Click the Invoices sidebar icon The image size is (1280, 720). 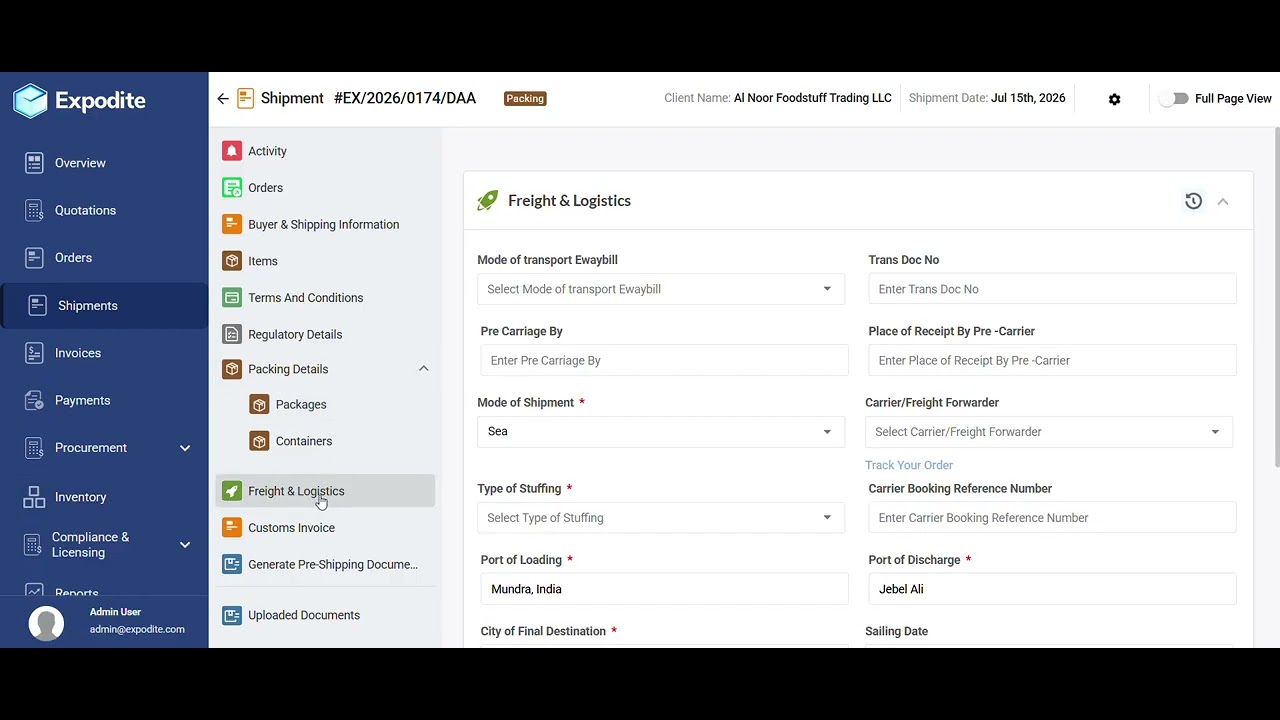(34, 353)
